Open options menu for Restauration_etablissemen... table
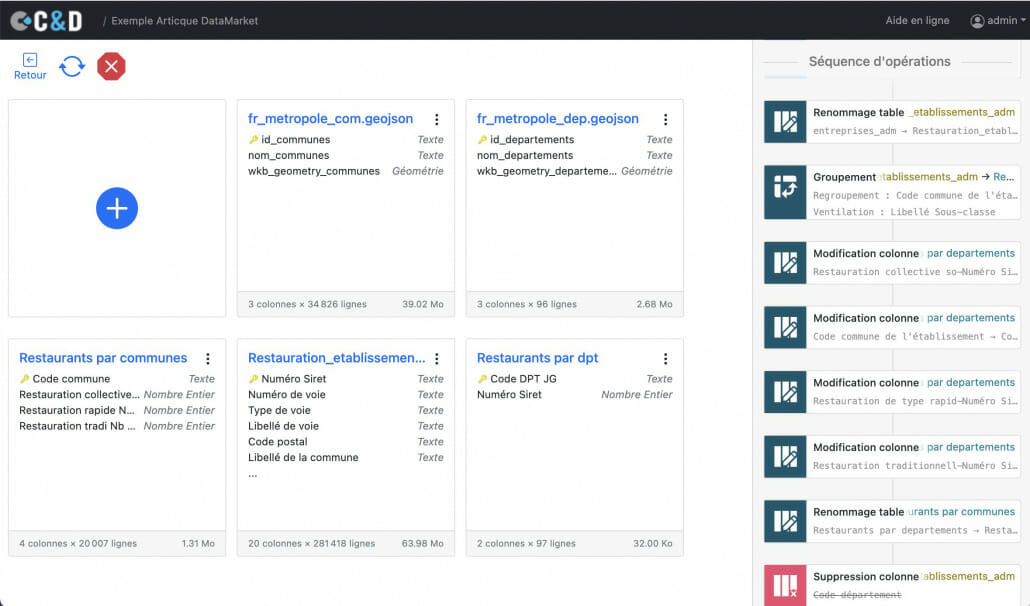 click(x=437, y=358)
